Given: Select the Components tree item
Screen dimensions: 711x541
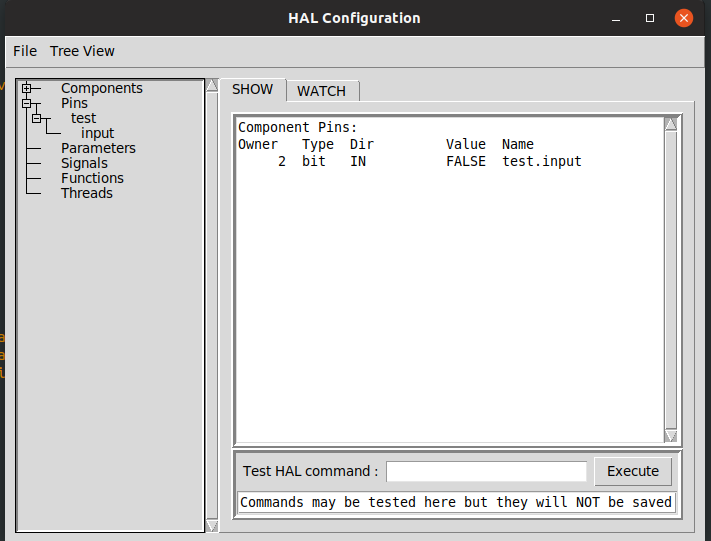Looking at the screenshot, I should point(102,88).
